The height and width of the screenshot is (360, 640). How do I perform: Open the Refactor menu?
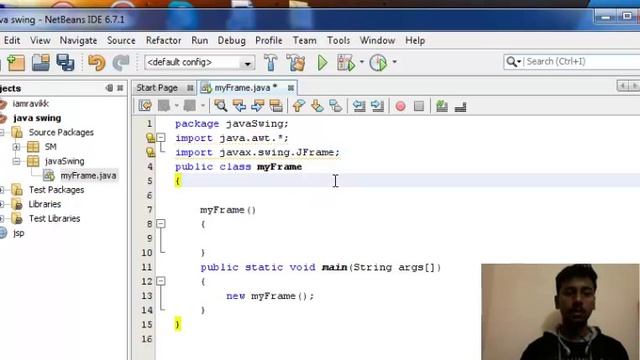tap(163, 40)
